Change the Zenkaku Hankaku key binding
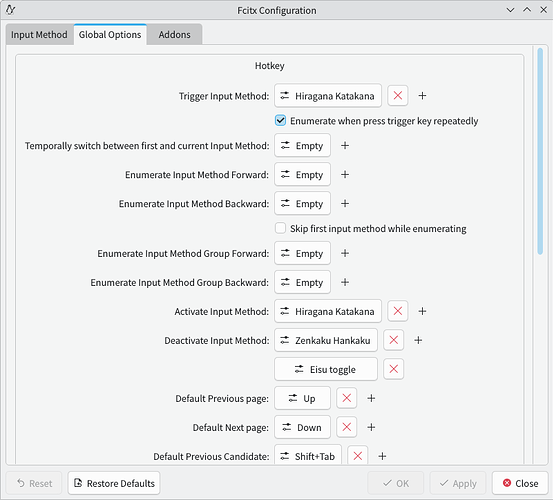 tap(326, 340)
